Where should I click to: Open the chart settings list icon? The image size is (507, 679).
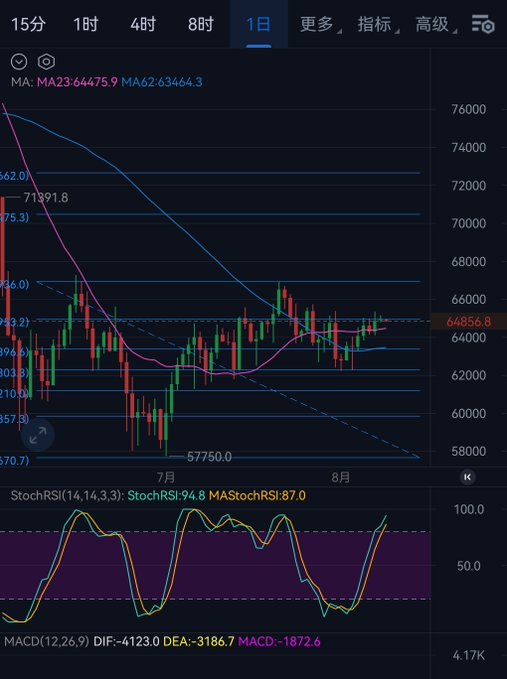[x=483, y=24]
